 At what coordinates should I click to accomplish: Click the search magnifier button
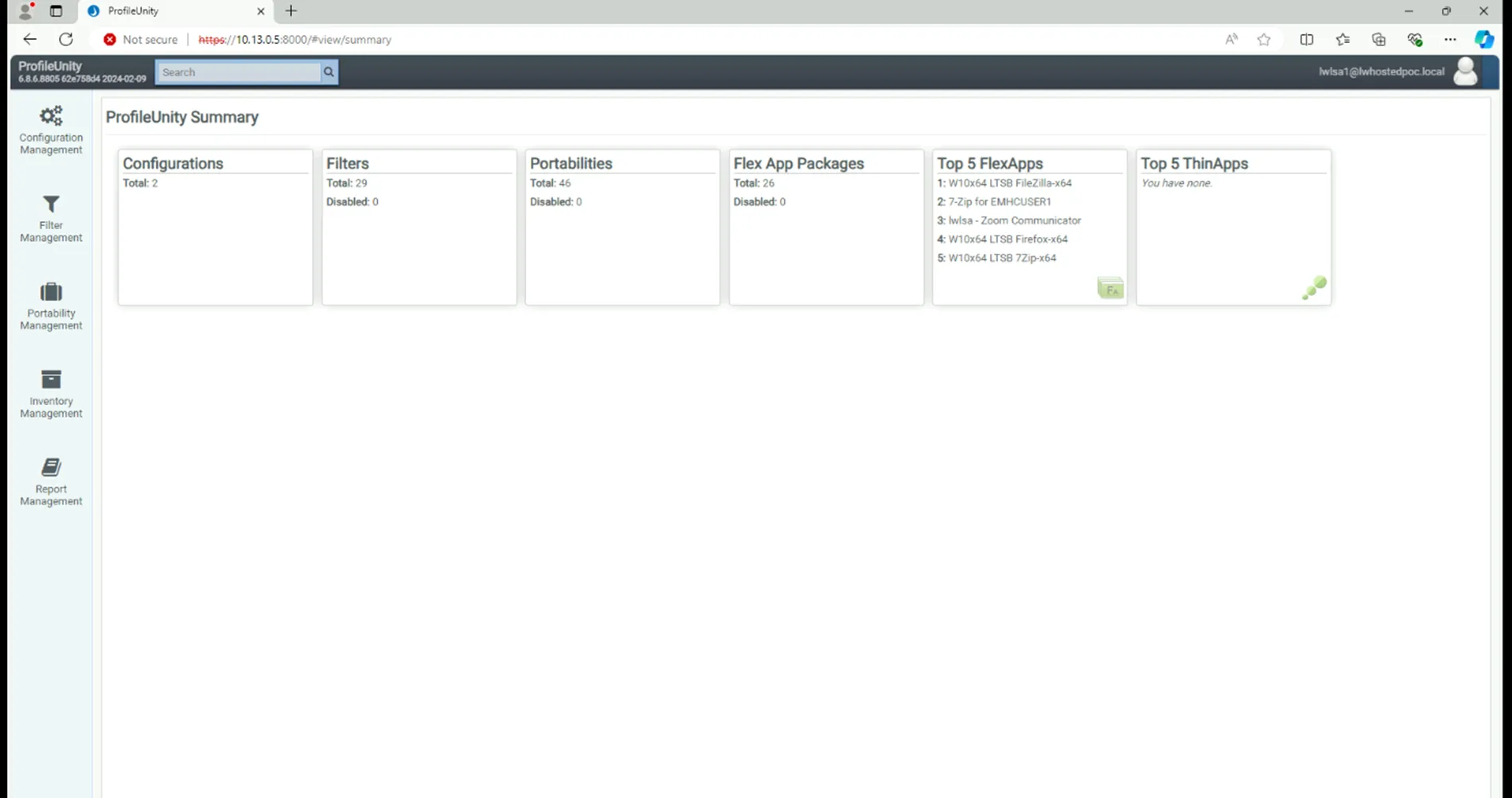pyautogui.click(x=329, y=72)
